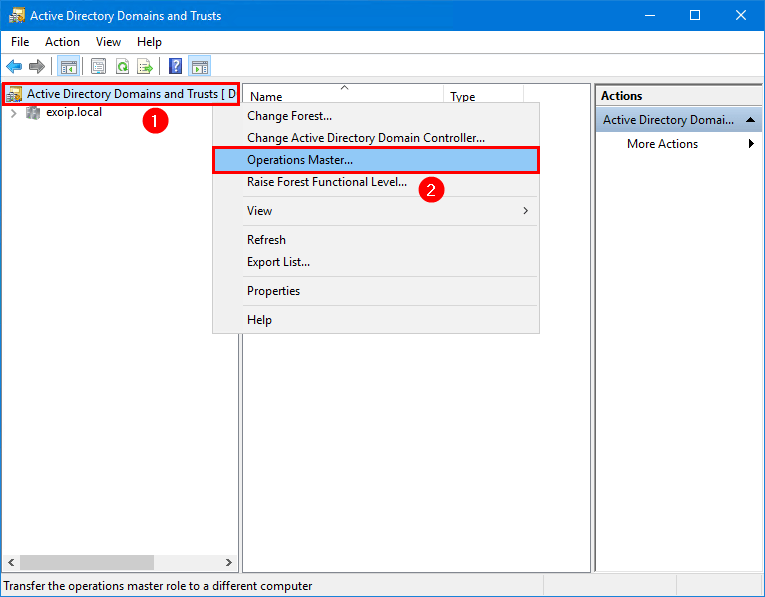Click tree pane scrollbar left arrow
This screenshot has height=597, width=765.
point(11,562)
